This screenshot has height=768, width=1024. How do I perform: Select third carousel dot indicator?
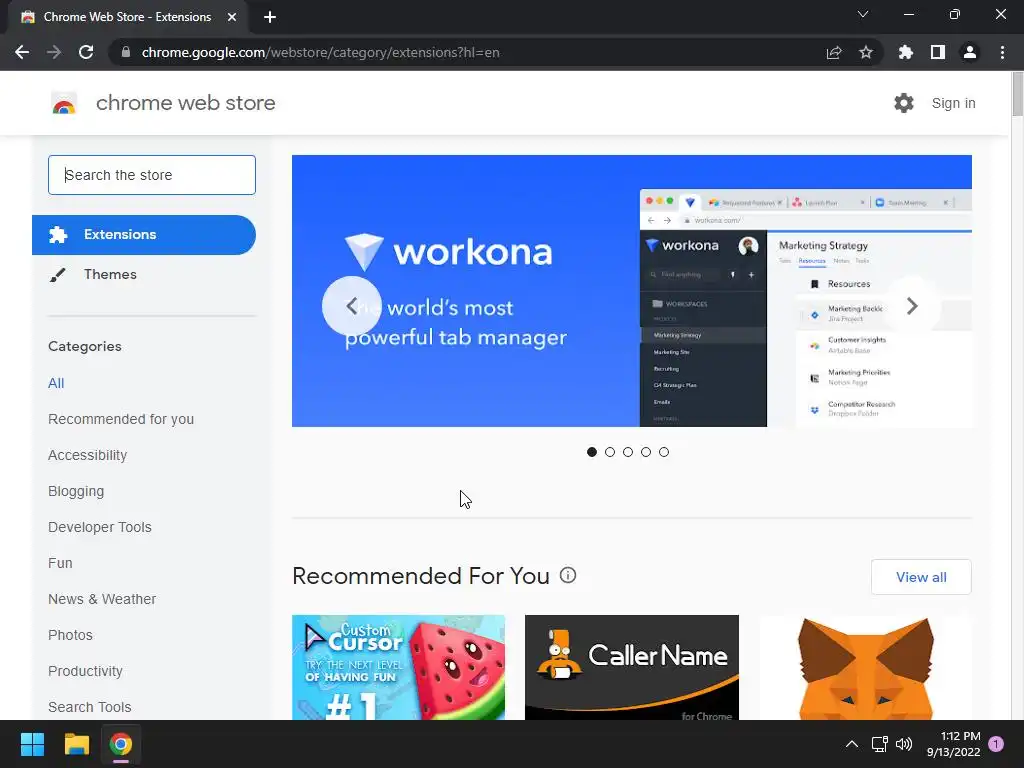point(628,452)
